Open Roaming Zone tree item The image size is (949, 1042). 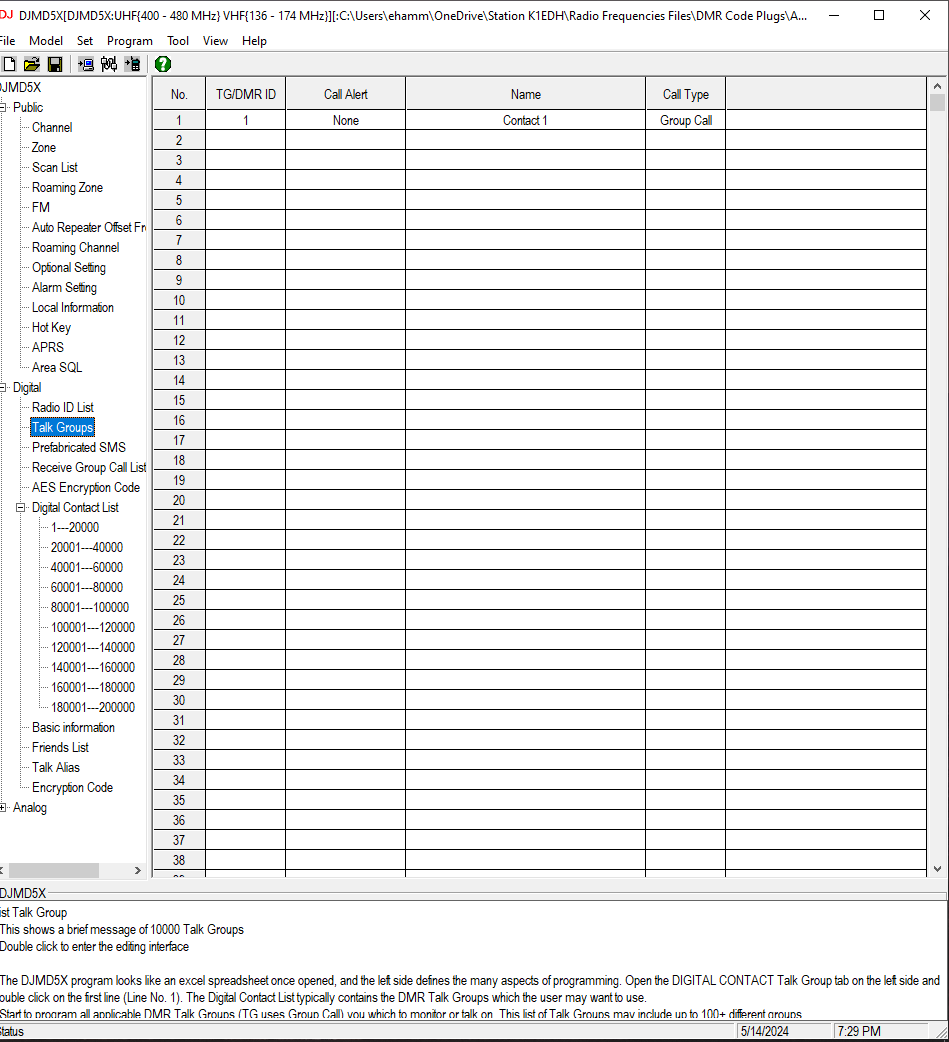tap(67, 187)
